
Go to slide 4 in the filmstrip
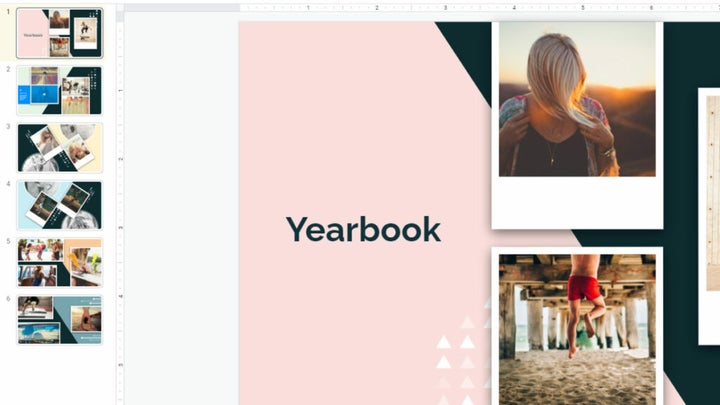(x=60, y=205)
